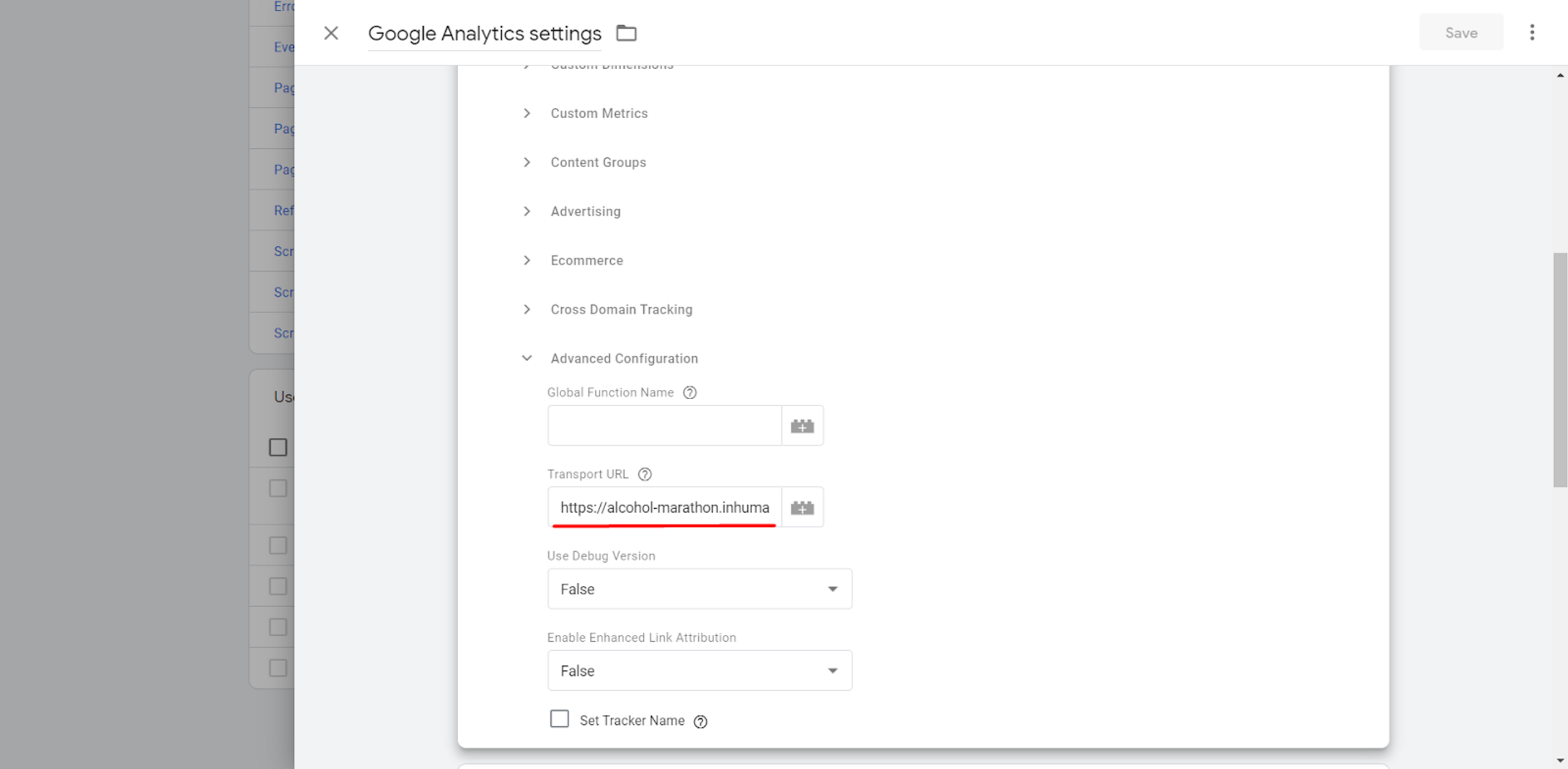Open the Use Debug Version dropdown
Viewport: 1568px width, 769px height.
(x=699, y=589)
